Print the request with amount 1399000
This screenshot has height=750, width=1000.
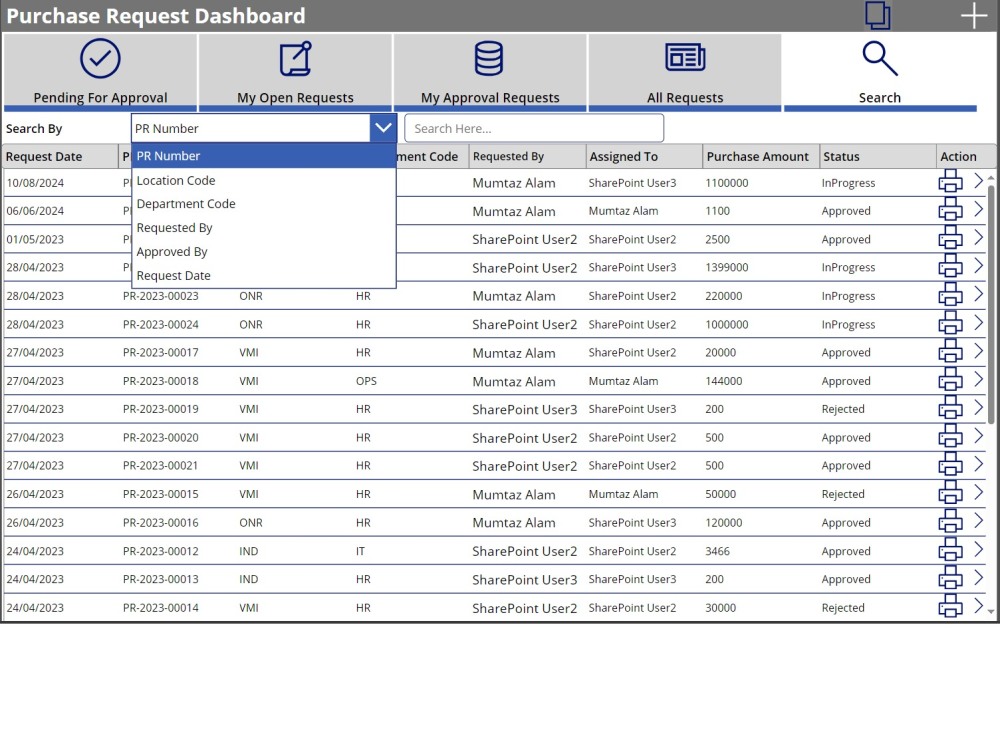click(950, 266)
